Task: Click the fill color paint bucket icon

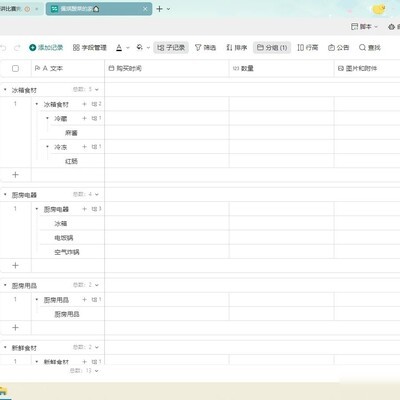Action: coord(140,48)
